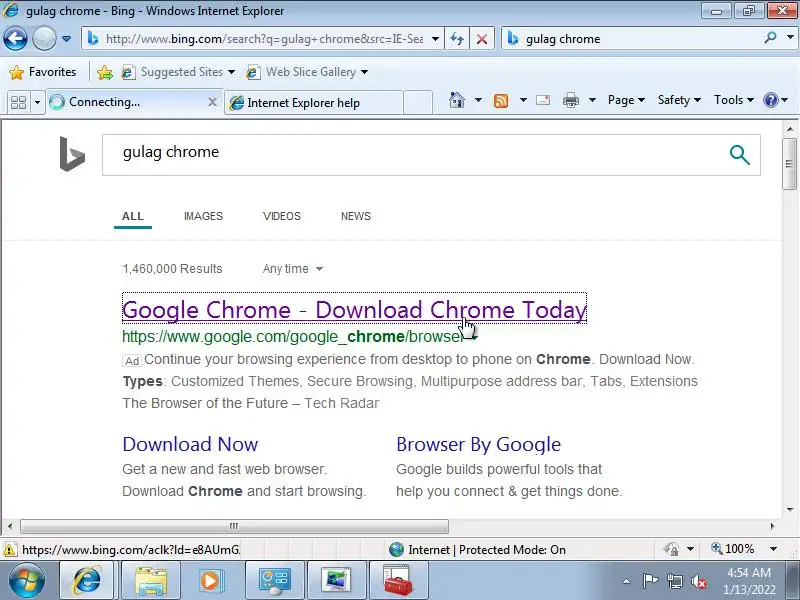Expand the Feeds dropdown arrow

(x=523, y=100)
